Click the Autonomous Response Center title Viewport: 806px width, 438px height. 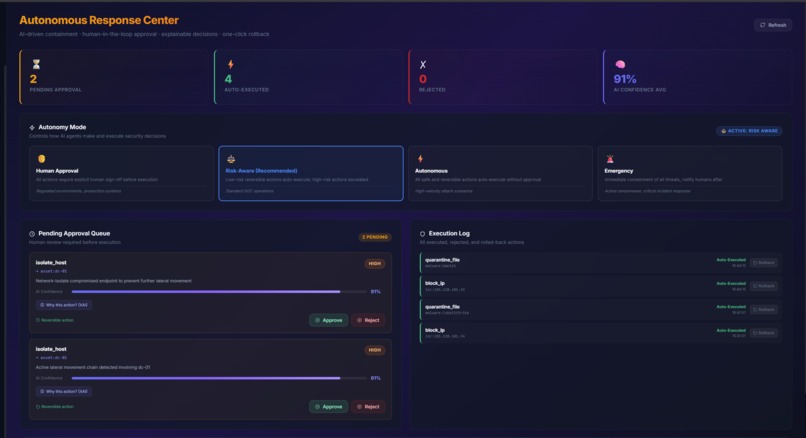[99, 20]
